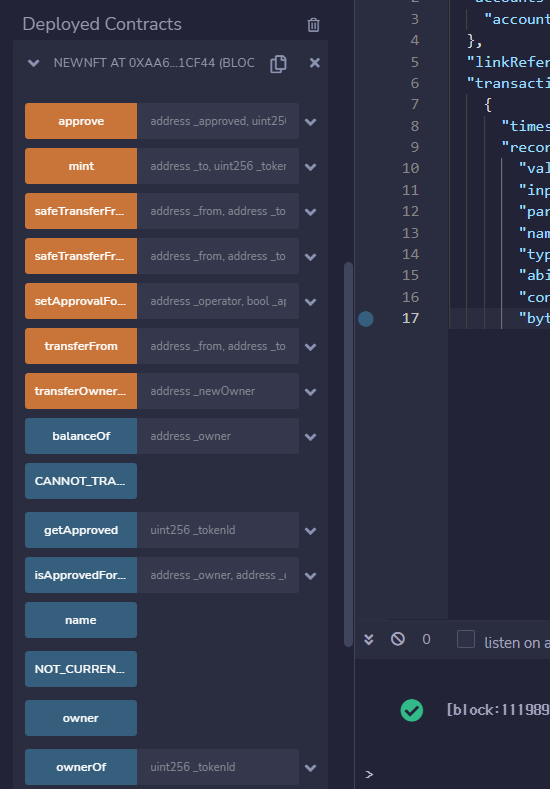Expand the isApprovedForAll parameters
Screen dimensions: 550x789
[311, 576]
